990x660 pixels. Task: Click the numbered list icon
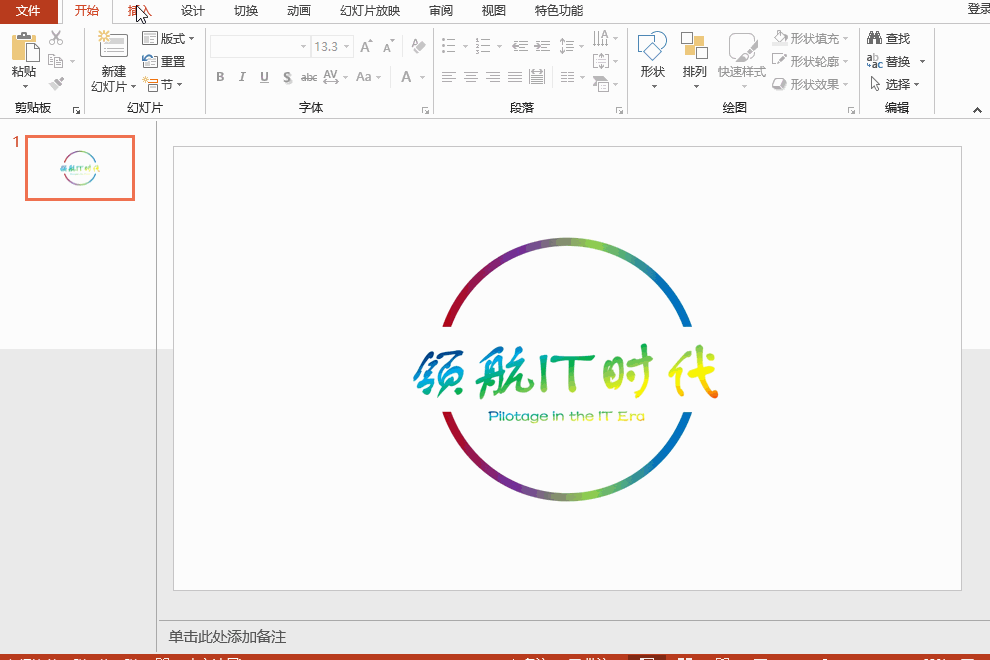tap(483, 45)
